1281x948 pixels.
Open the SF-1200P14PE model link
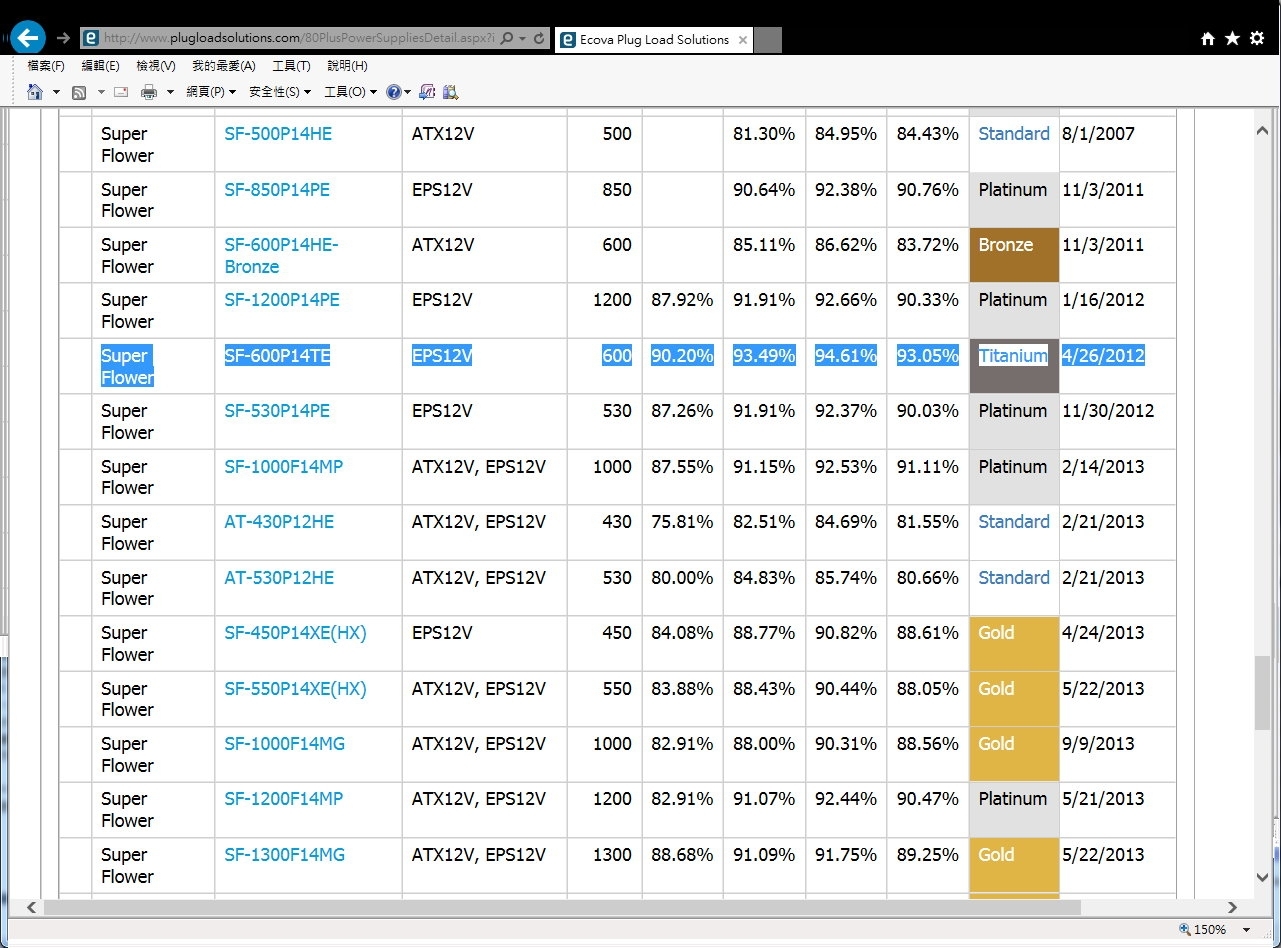coord(282,300)
